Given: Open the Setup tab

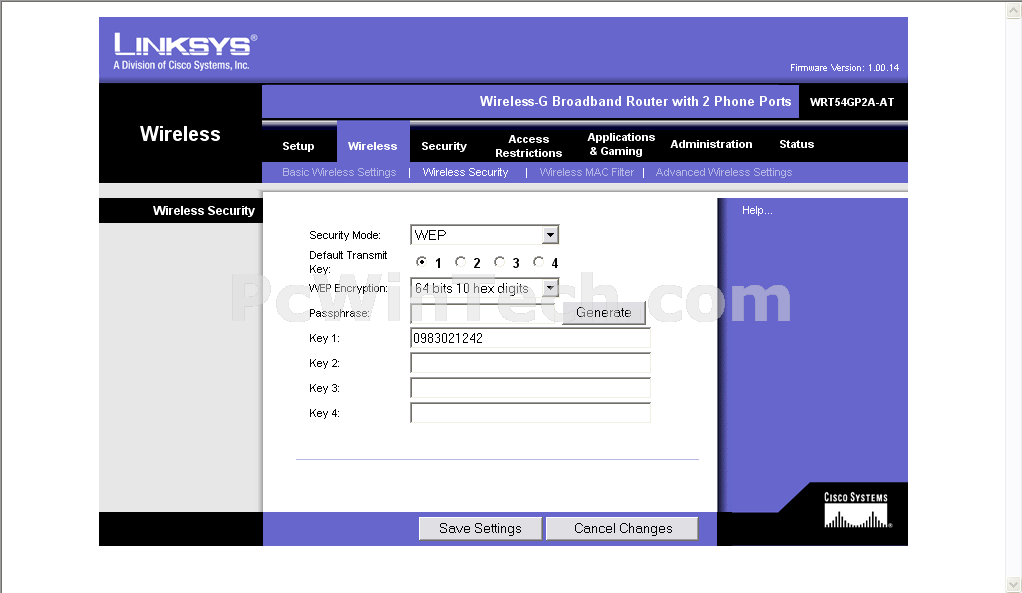Looking at the screenshot, I should [299, 146].
